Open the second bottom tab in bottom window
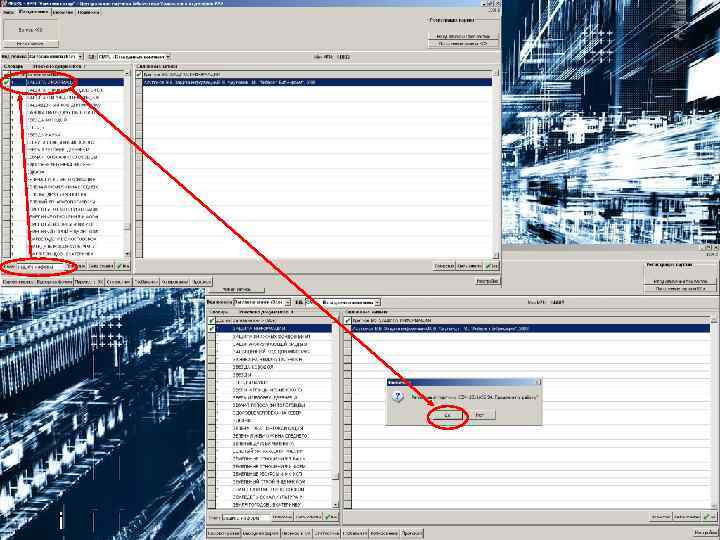 click(x=260, y=534)
